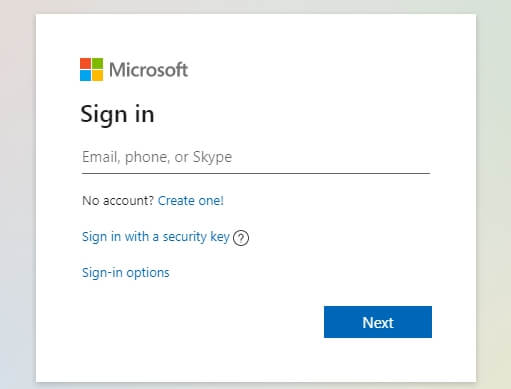This screenshot has width=511, height=389.
Task: Click the Microsoft wordmark text
Action: [148, 70]
